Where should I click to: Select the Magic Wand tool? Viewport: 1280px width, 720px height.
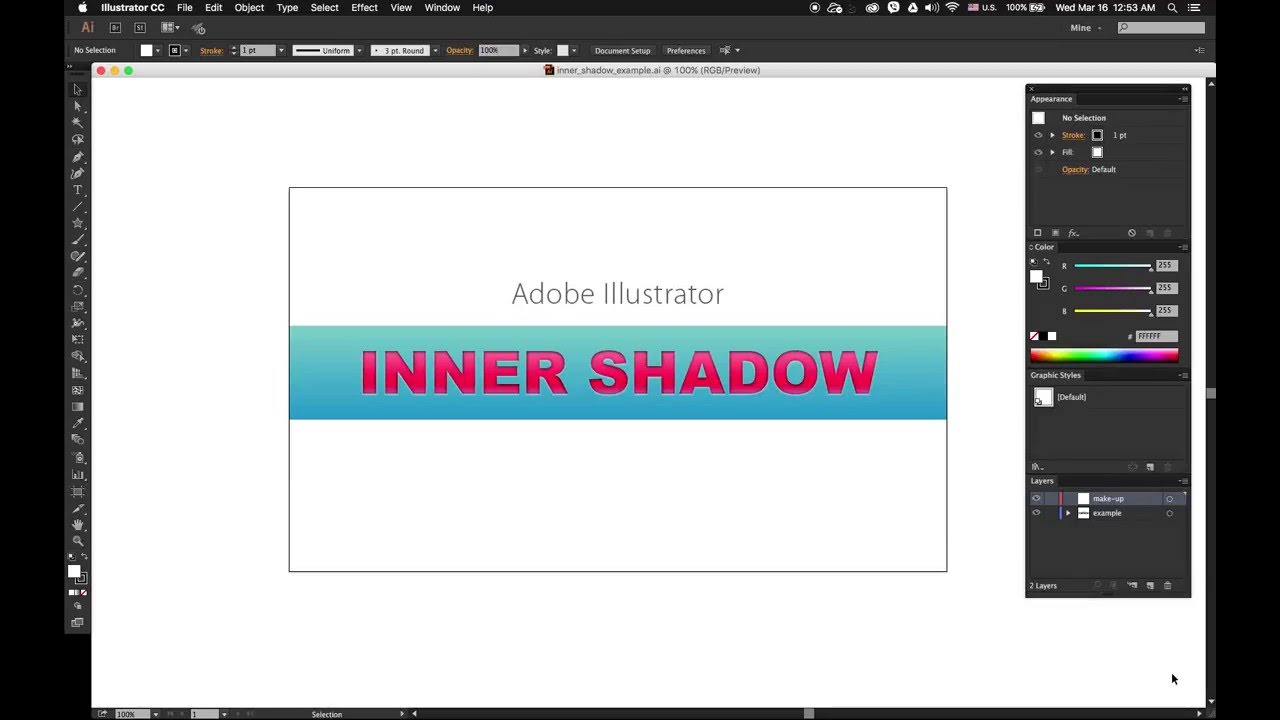pos(78,123)
